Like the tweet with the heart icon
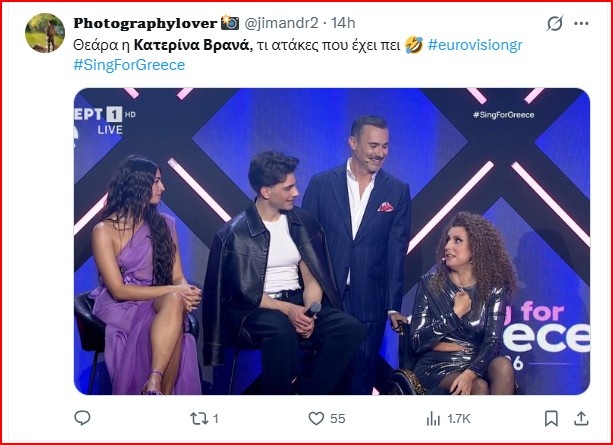Image resolution: width=613 pixels, height=445 pixels. point(316,418)
